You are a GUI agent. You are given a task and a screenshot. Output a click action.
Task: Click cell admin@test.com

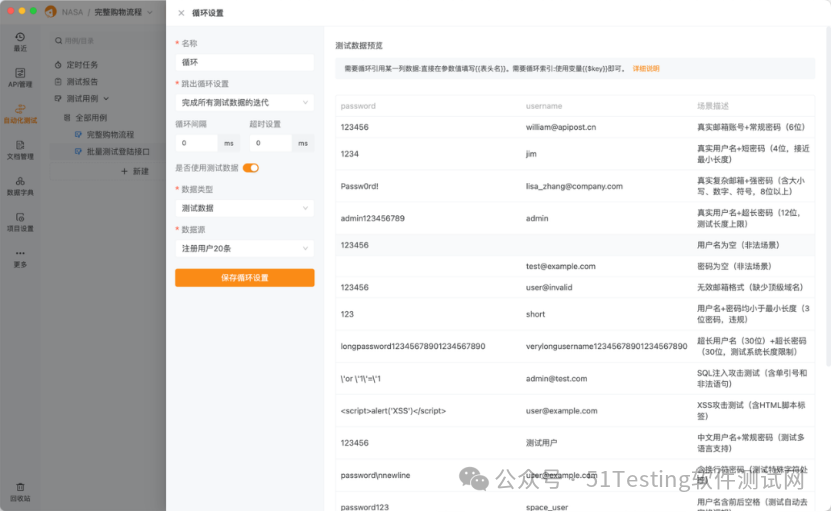(x=556, y=378)
